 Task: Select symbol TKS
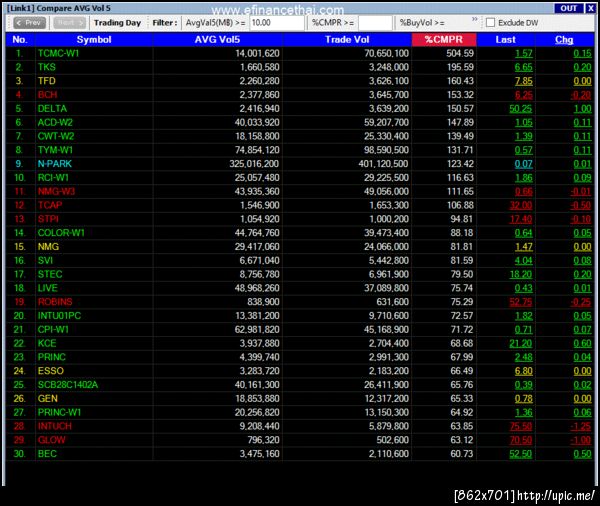pos(47,67)
